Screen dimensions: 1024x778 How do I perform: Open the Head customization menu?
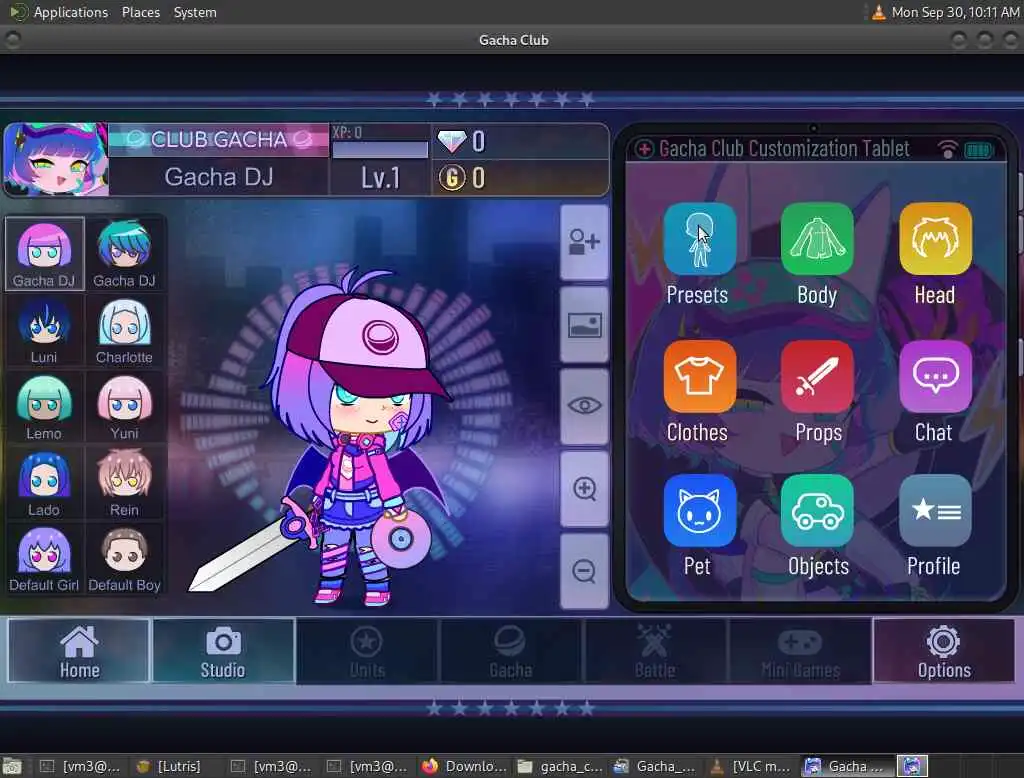click(x=935, y=238)
